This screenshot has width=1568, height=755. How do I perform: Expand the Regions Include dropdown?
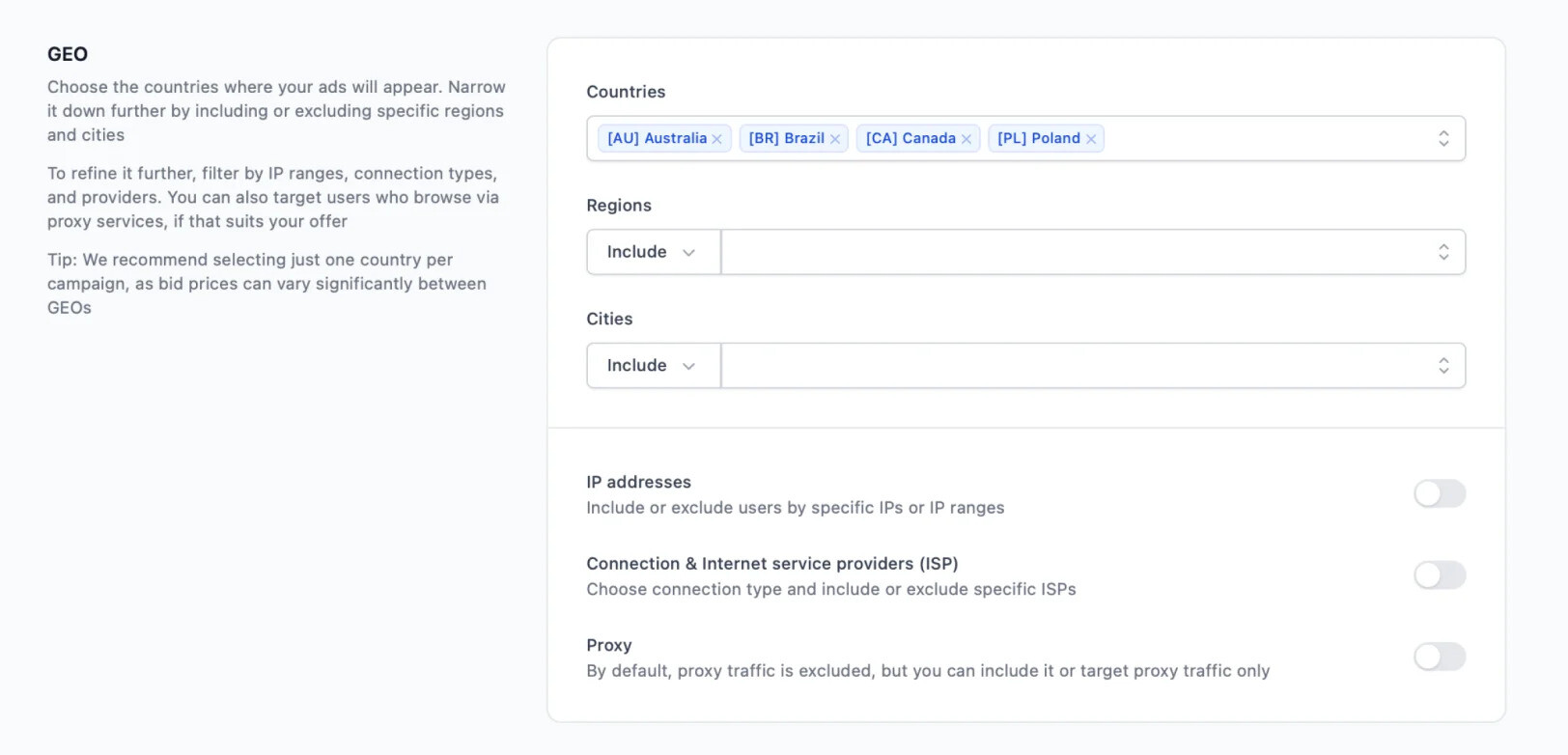pyautogui.click(x=654, y=252)
